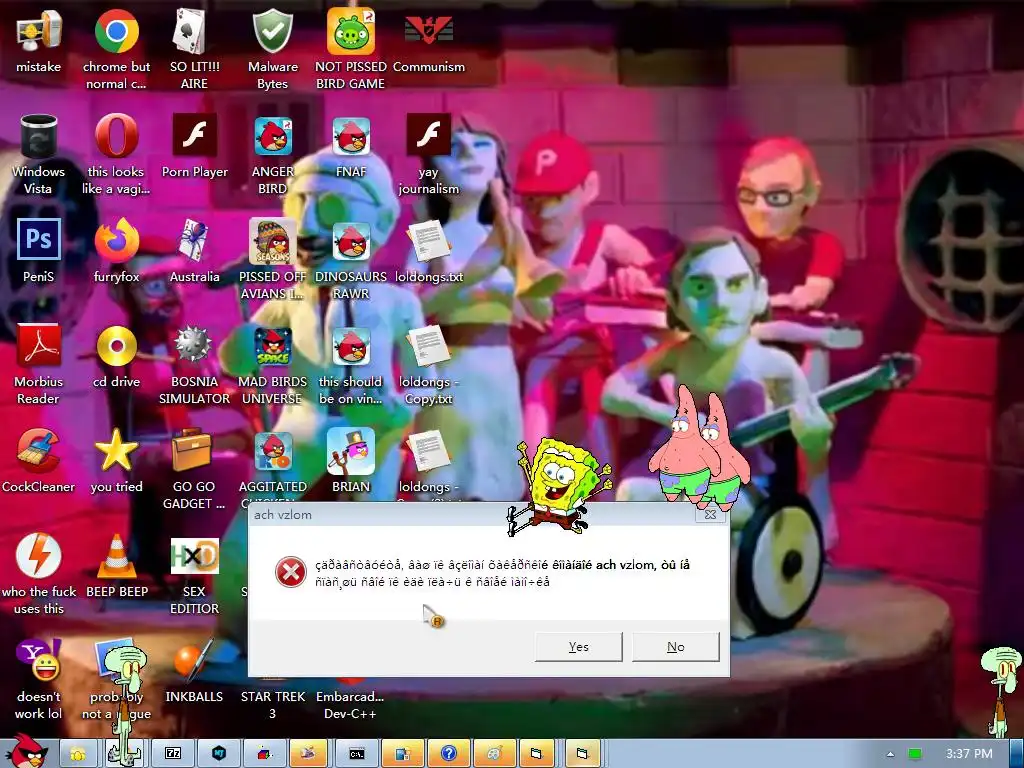This screenshot has height=768, width=1024.
Task: Select the Malware Bytes shield icon
Action: click(x=272, y=32)
